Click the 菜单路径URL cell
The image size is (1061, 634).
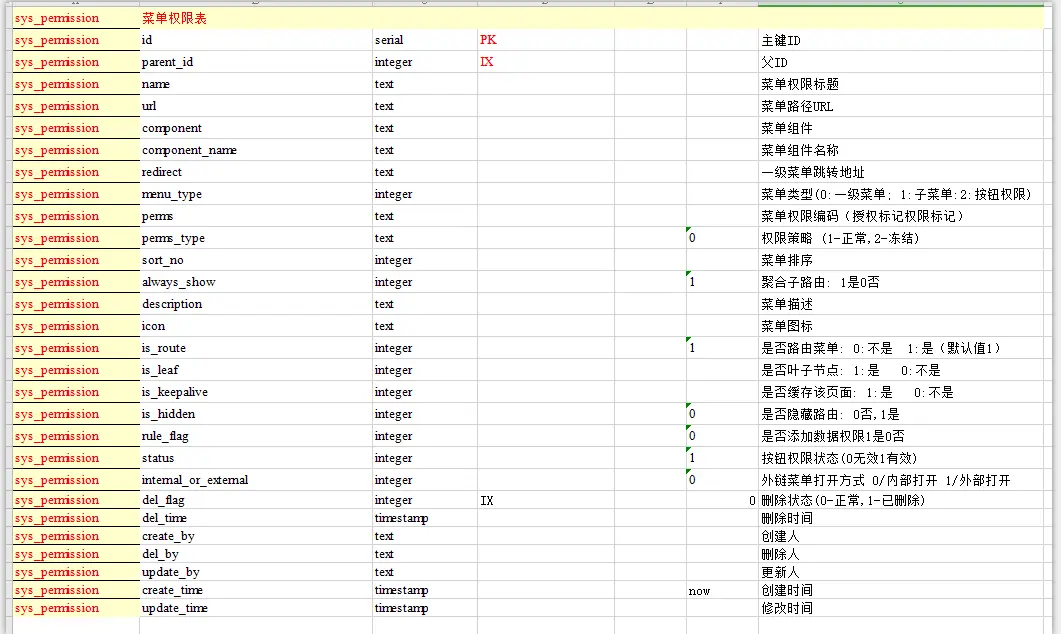901,106
